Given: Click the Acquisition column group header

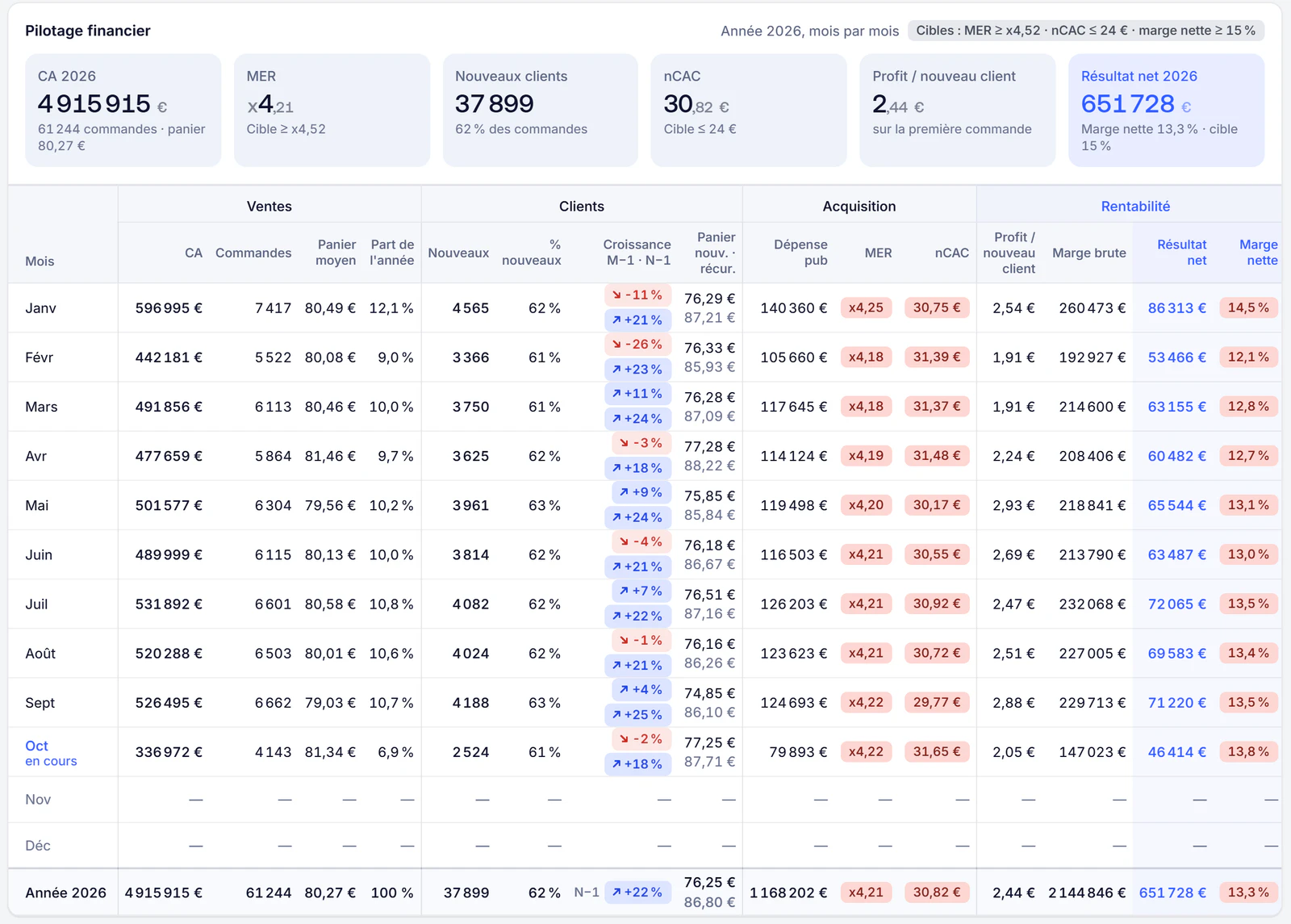Looking at the screenshot, I should (x=859, y=207).
